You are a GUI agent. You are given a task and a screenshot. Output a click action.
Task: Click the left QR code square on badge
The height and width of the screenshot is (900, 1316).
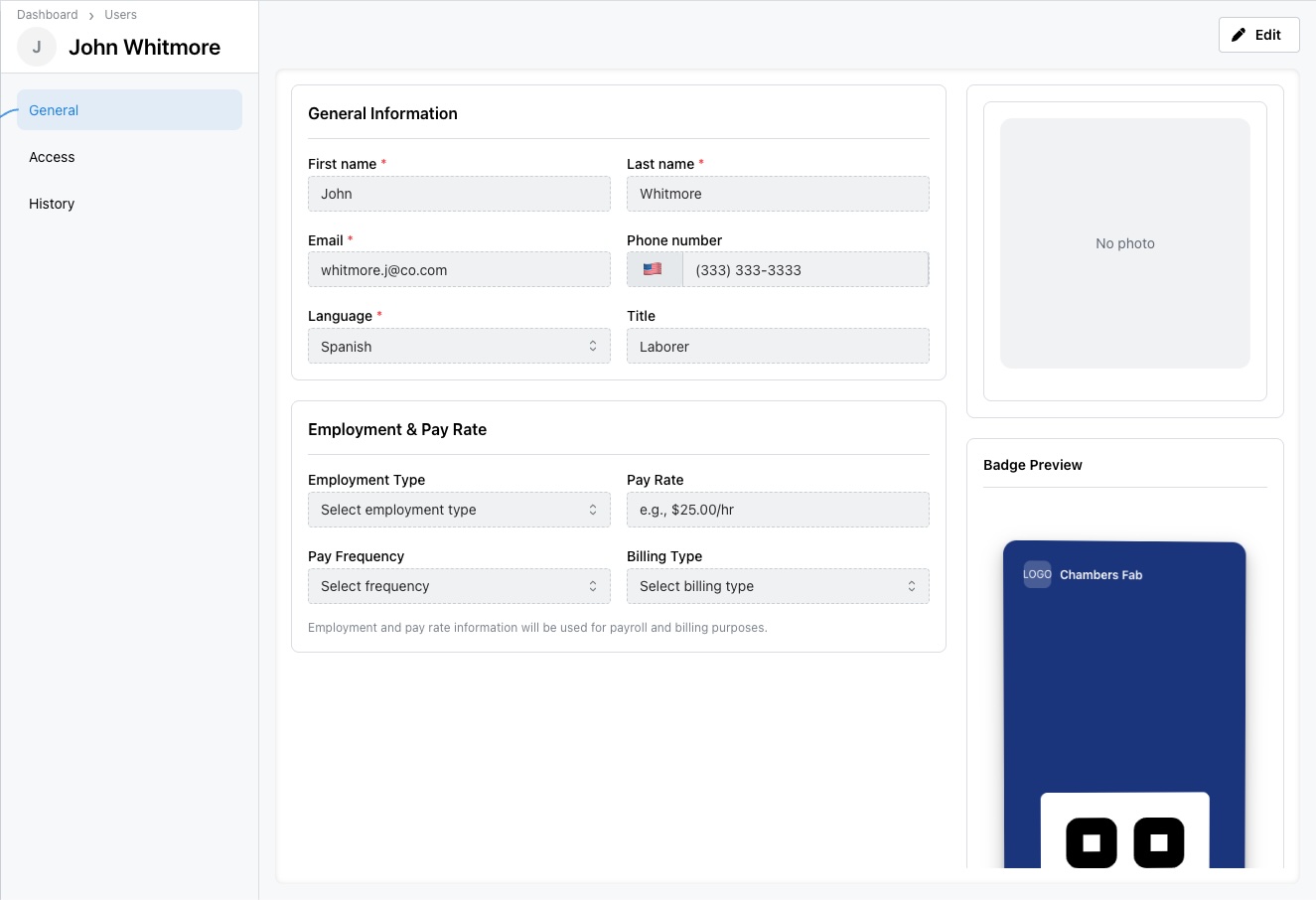point(1091,842)
